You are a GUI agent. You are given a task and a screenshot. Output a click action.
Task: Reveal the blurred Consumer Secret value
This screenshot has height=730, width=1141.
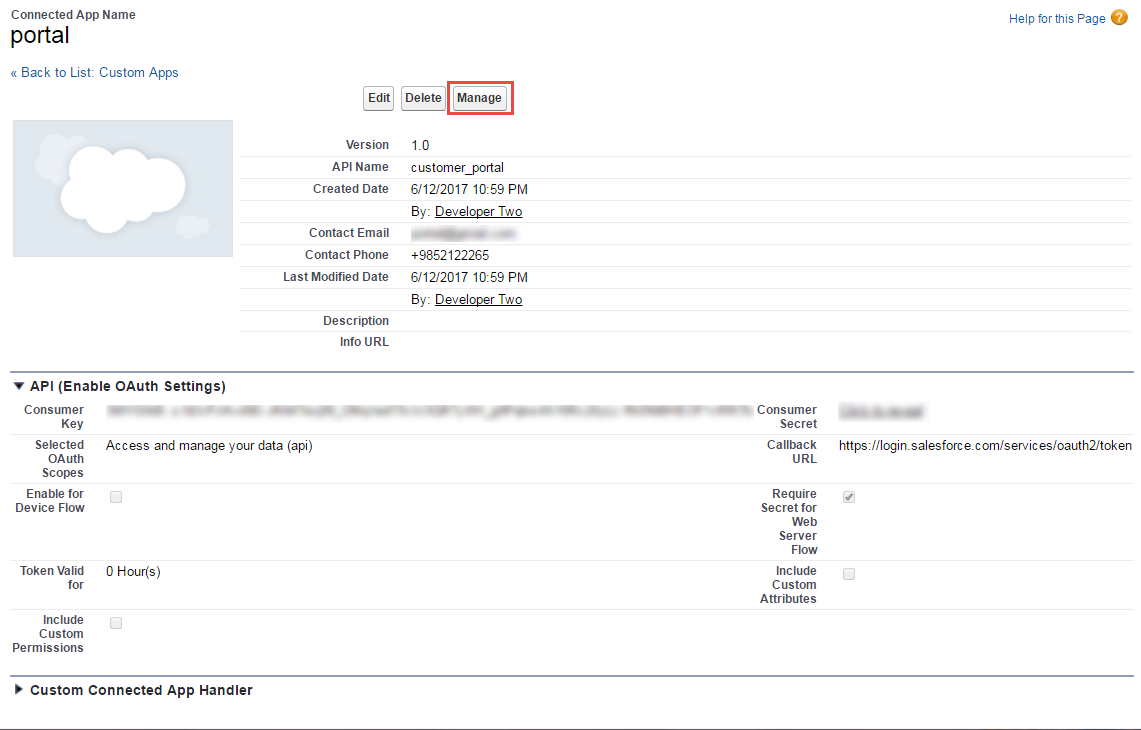point(881,410)
